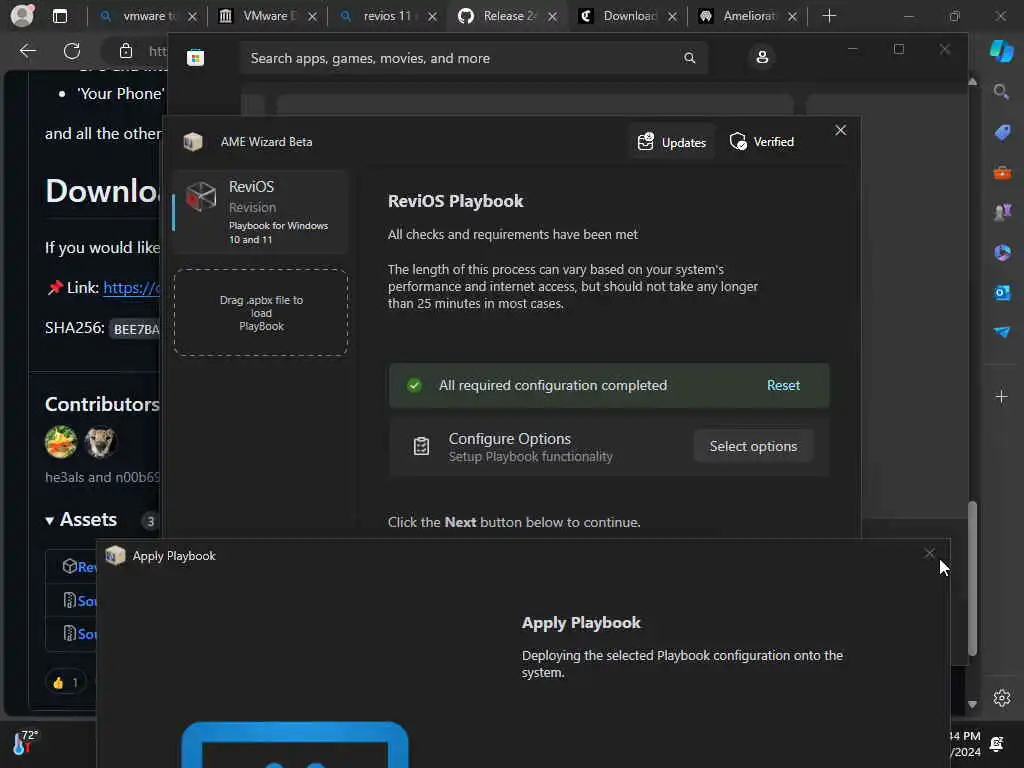The height and width of the screenshot is (768, 1024).
Task: Focus the Microsoft Store search field
Action: pyautogui.click(x=473, y=58)
